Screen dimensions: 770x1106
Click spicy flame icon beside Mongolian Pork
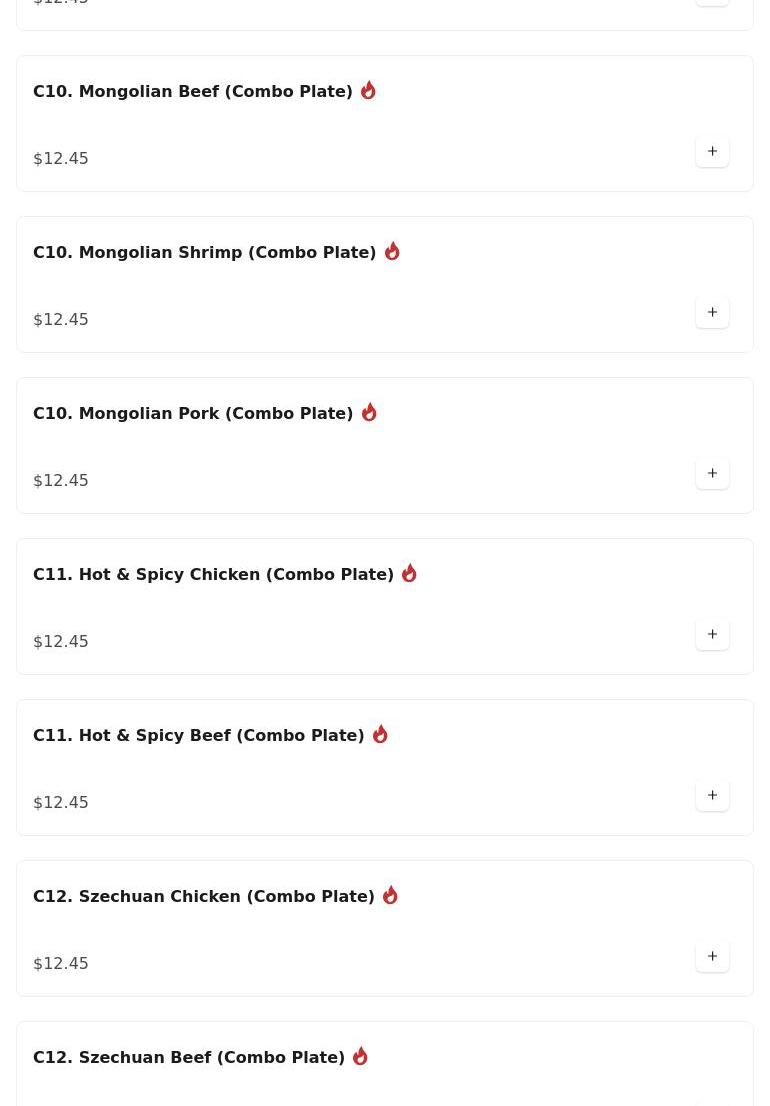[x=369, y=412]
